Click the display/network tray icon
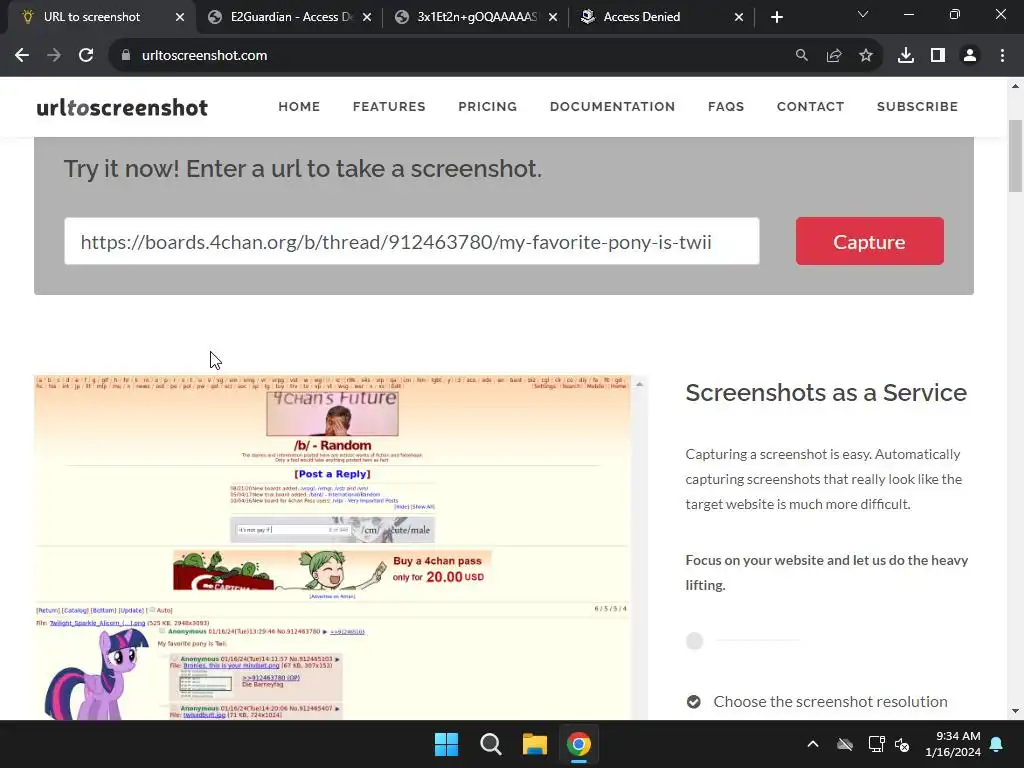Screen dimensions: 1024x768 point(876,744)
